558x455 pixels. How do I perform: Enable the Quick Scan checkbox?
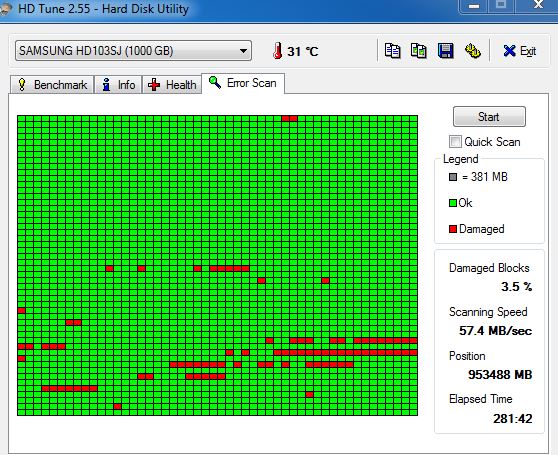(x=455, y=142)
